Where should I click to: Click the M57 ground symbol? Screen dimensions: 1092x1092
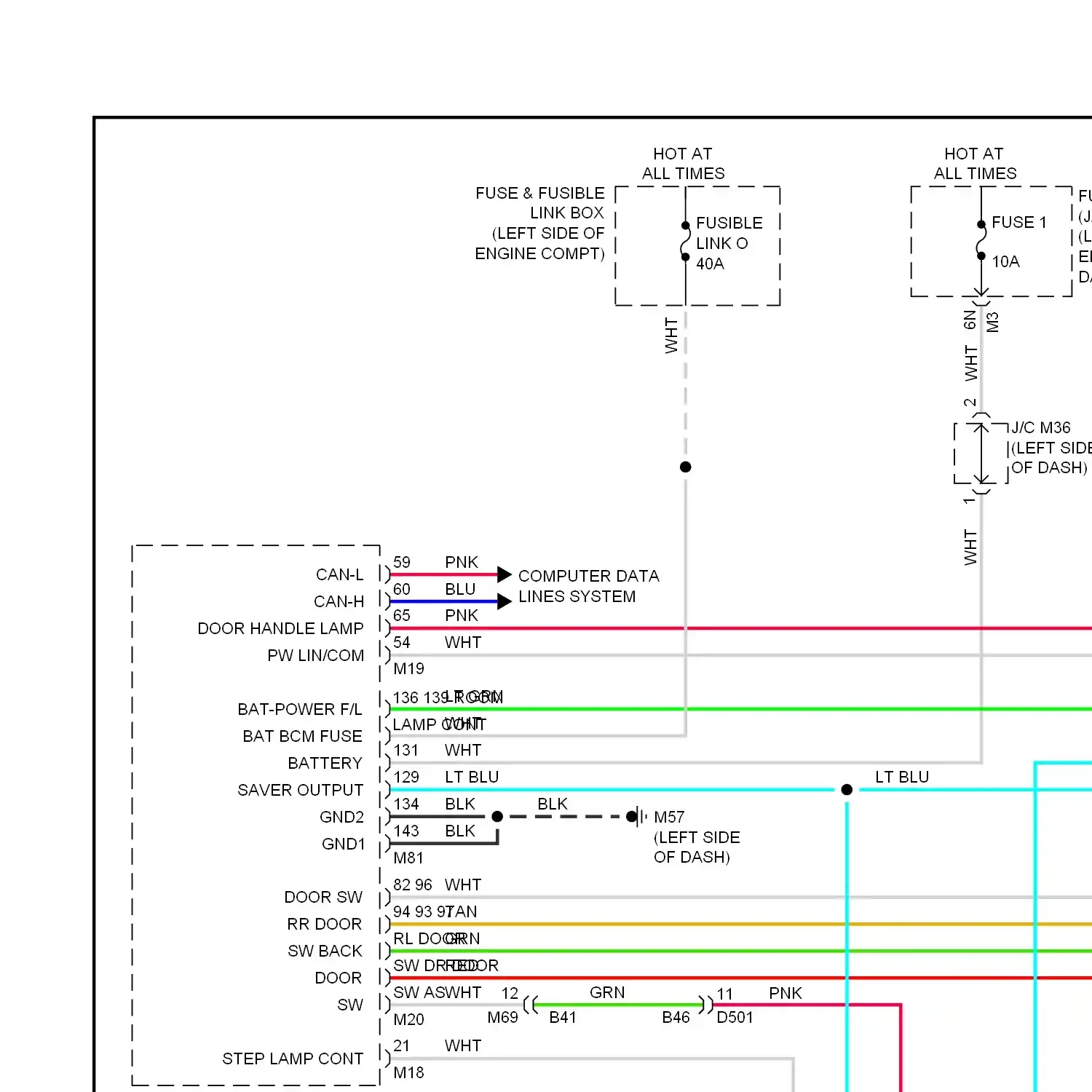click(x=638, y=816)
